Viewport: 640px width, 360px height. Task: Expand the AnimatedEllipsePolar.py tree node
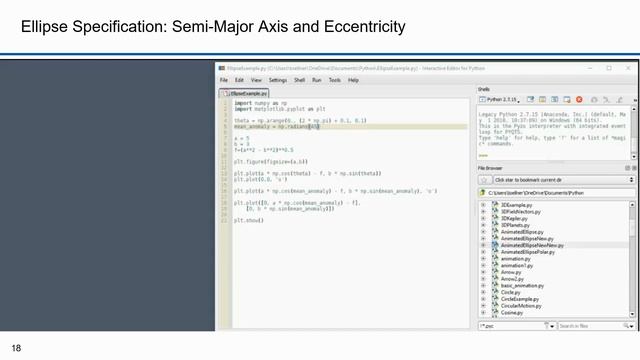tap(483, 252)
